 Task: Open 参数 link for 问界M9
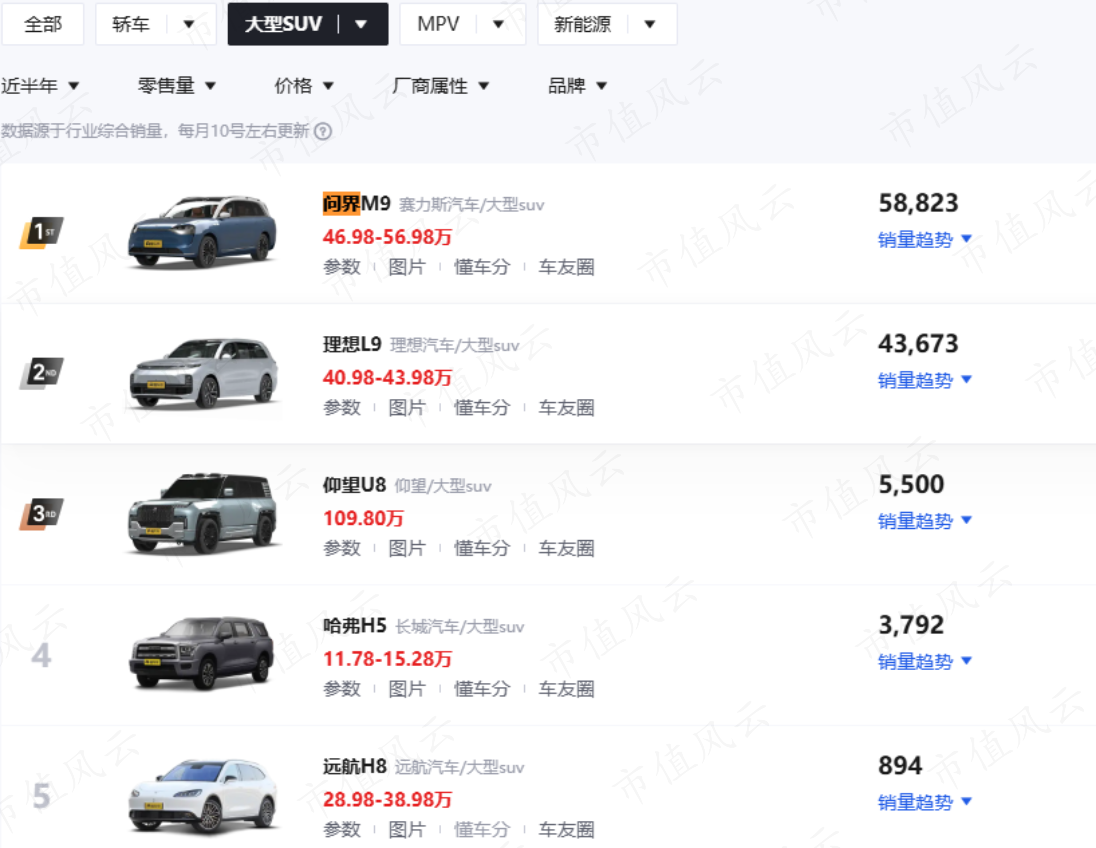tap(342, 267)
